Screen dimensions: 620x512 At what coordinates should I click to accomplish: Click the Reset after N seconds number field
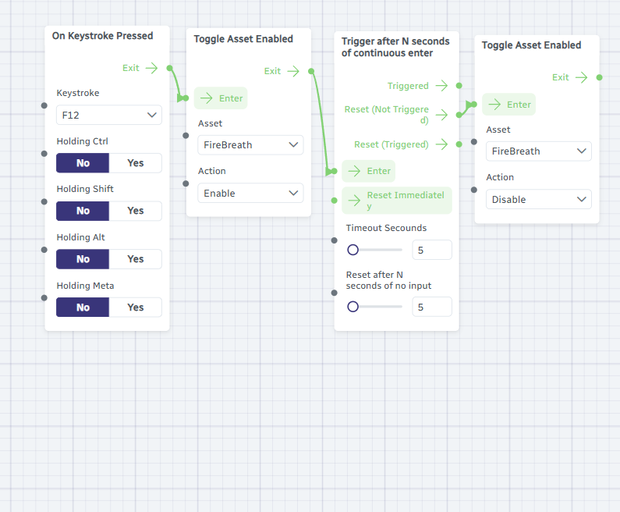(432, 307)
